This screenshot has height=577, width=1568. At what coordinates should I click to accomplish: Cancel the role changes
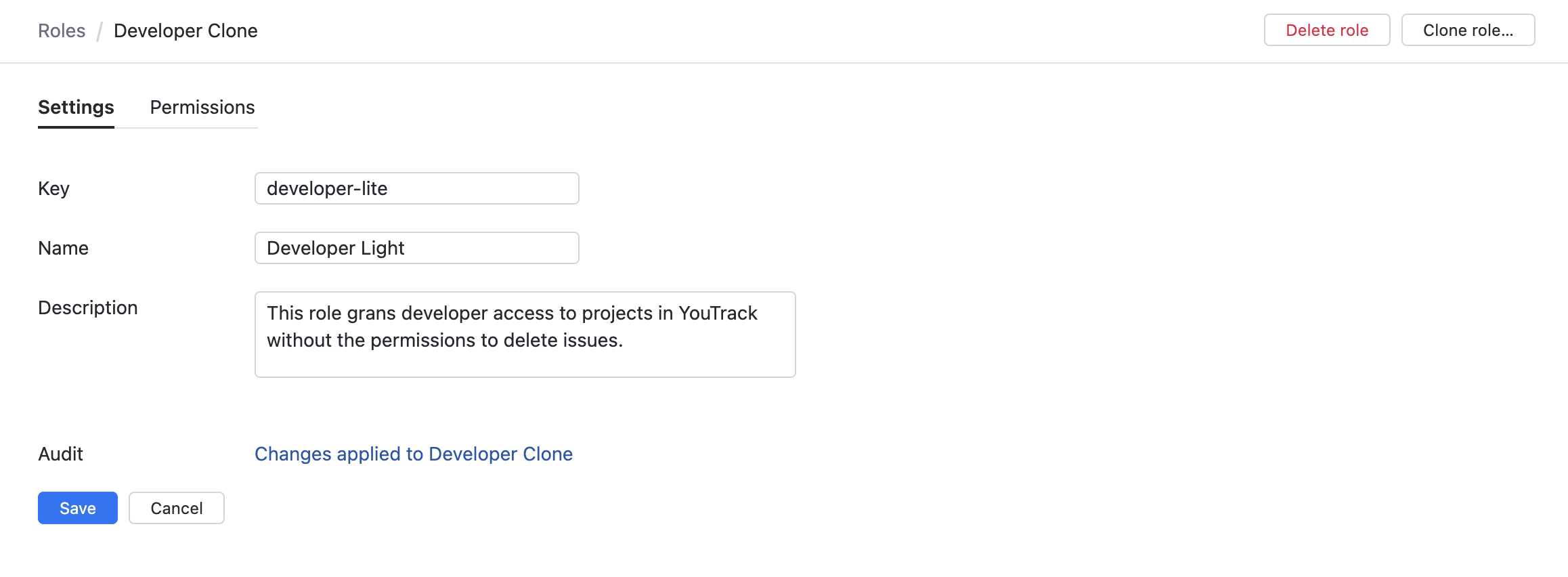pyautogui.click(x=176, y=509)
